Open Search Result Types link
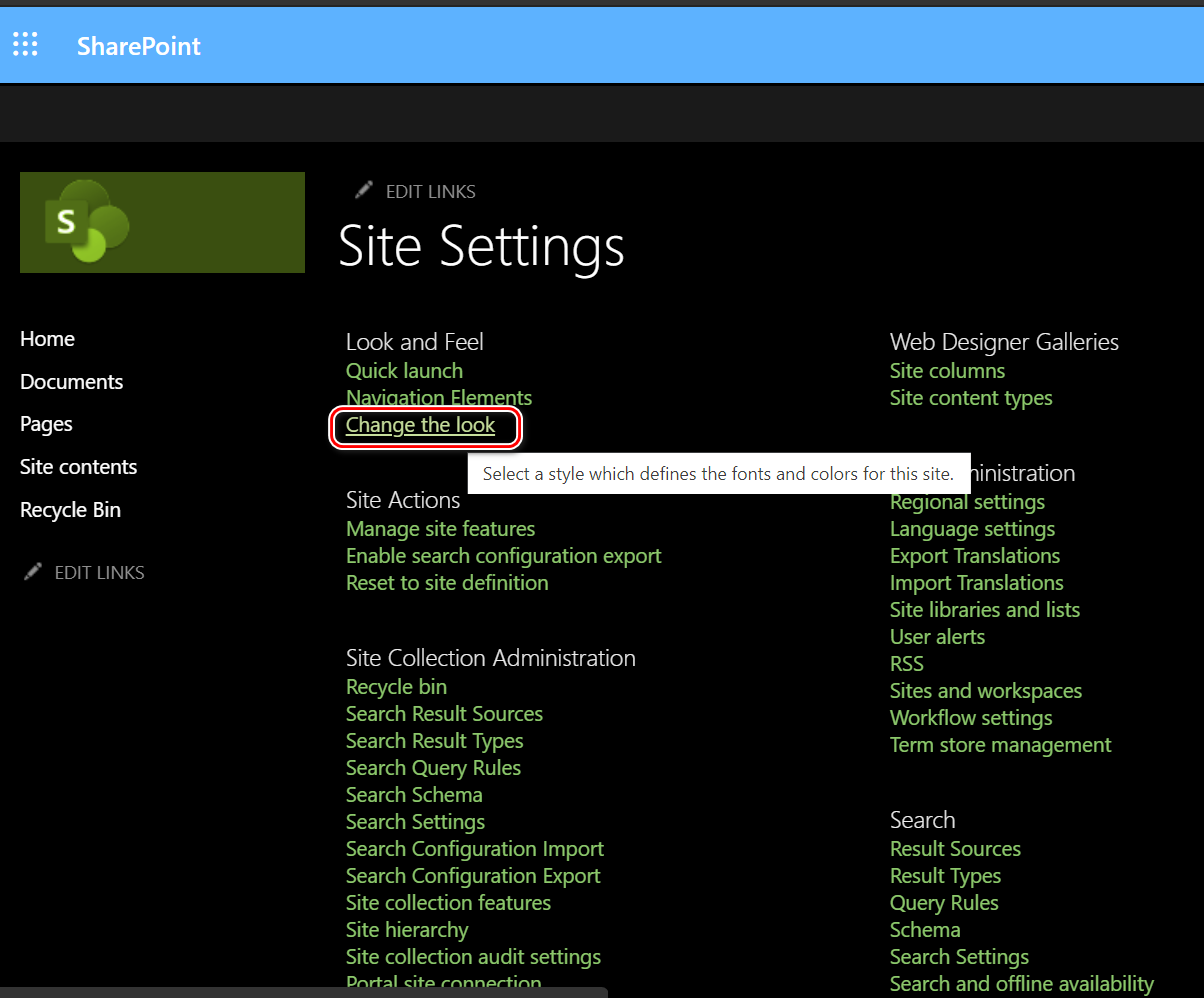The height and width of the screenshot is (998, 1204). [x=434, y=741]
